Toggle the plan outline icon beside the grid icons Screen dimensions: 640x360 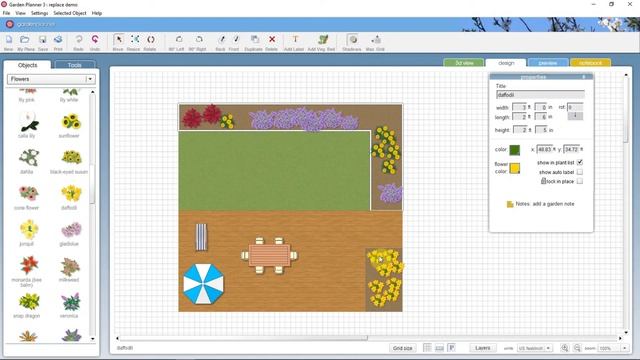pos(451,348)
